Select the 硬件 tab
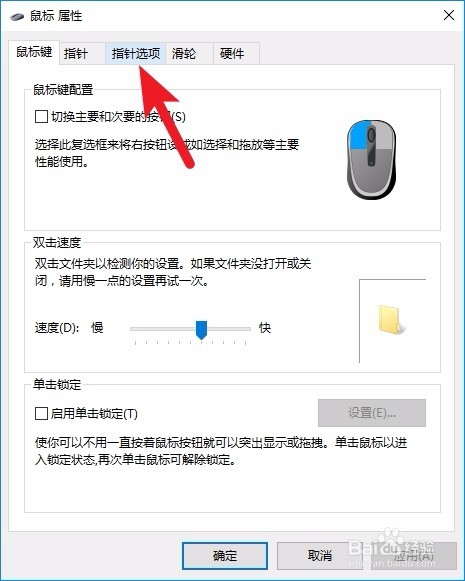465x581 pixels. click(236, 54)
